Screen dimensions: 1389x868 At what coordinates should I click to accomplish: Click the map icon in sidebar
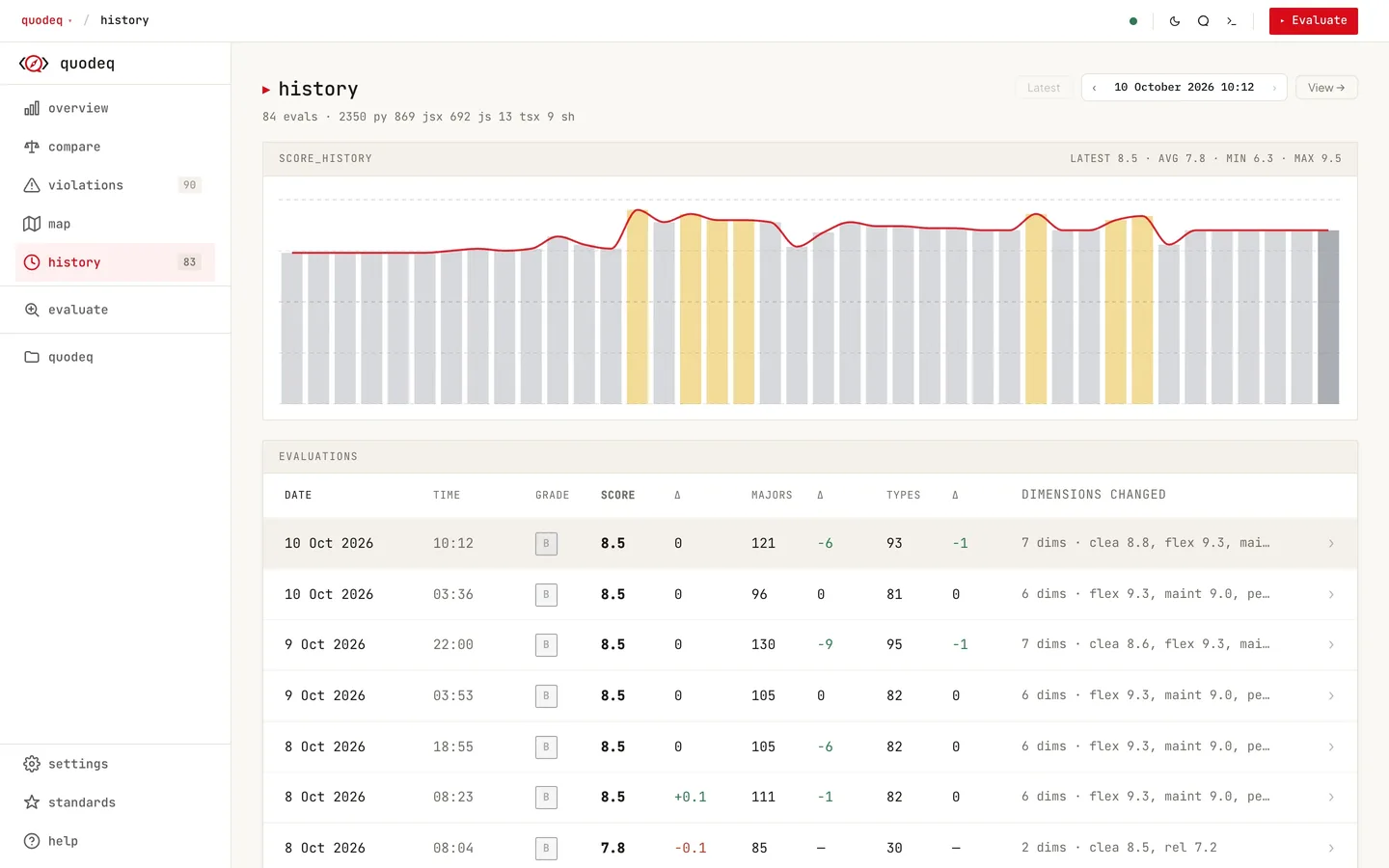(x=32, y=224)
